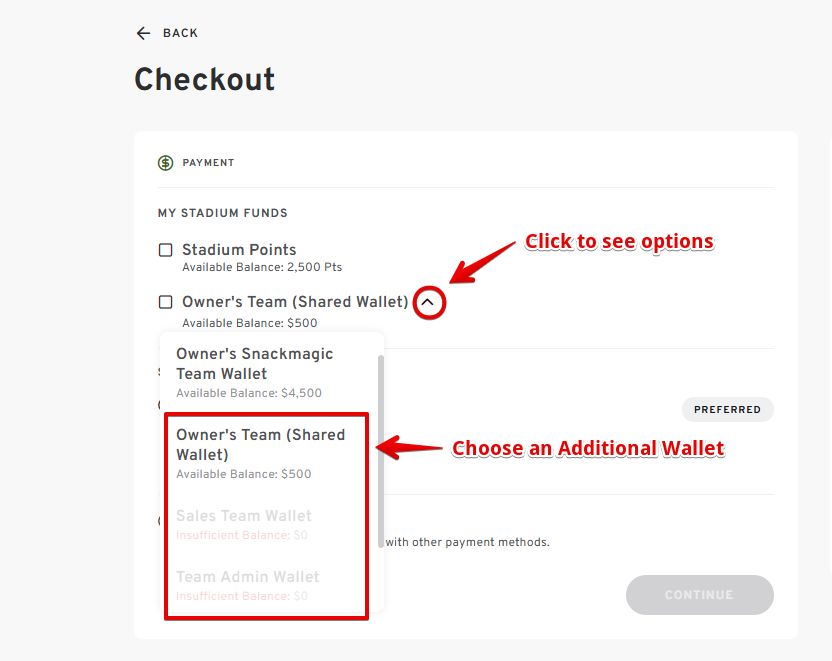Click the MY STADIUM FUNDS heading

point(223,213)
